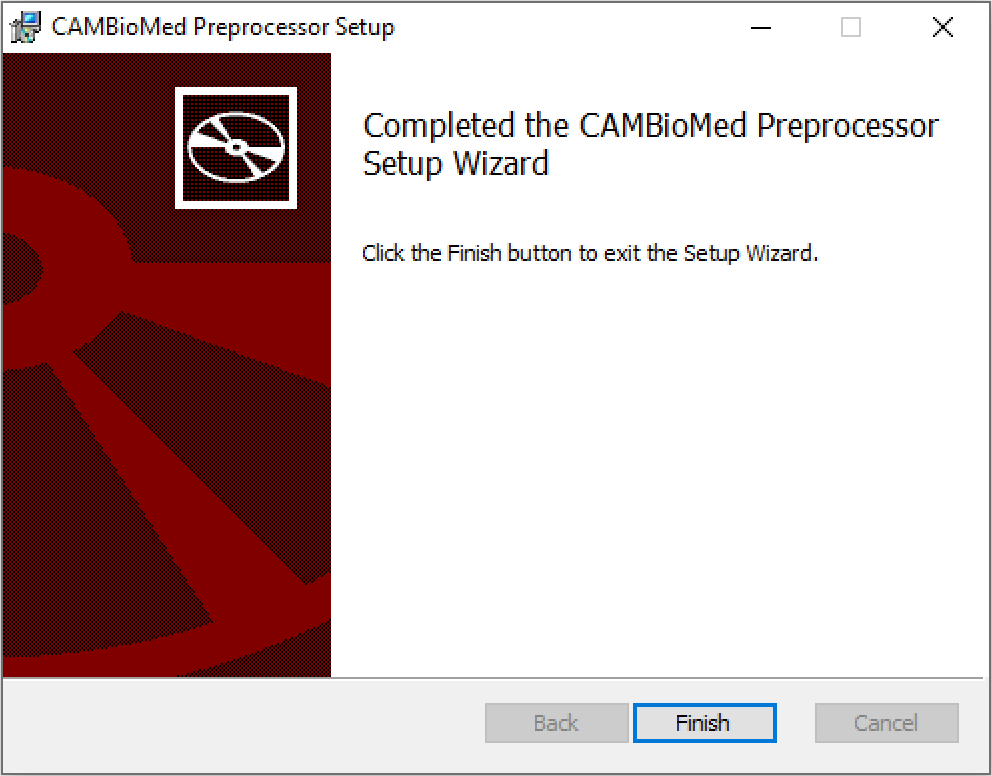Click the CD-ROM disc icon in the banner
Screen dimensions: 992x776
point(236,147)
